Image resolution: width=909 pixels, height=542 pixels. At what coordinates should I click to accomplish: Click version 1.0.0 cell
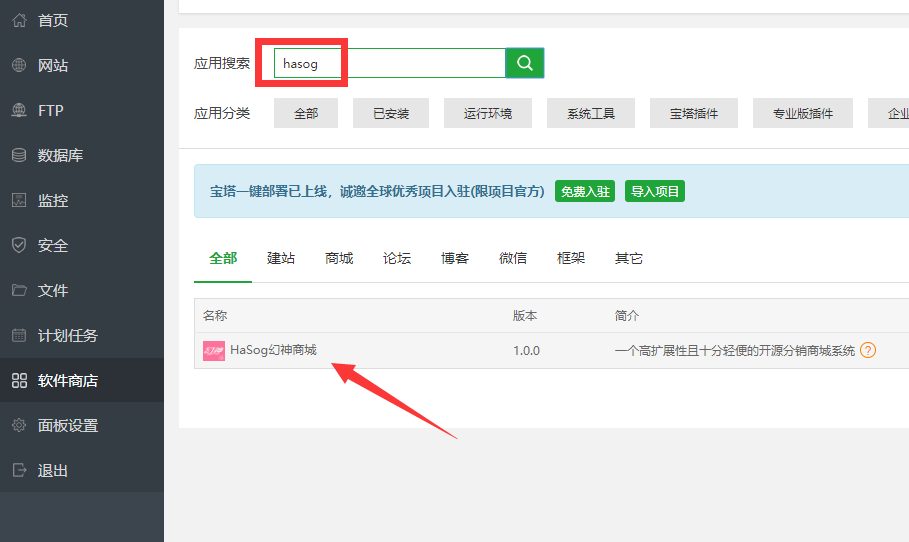pyautogui.click(x=526, y=351)
